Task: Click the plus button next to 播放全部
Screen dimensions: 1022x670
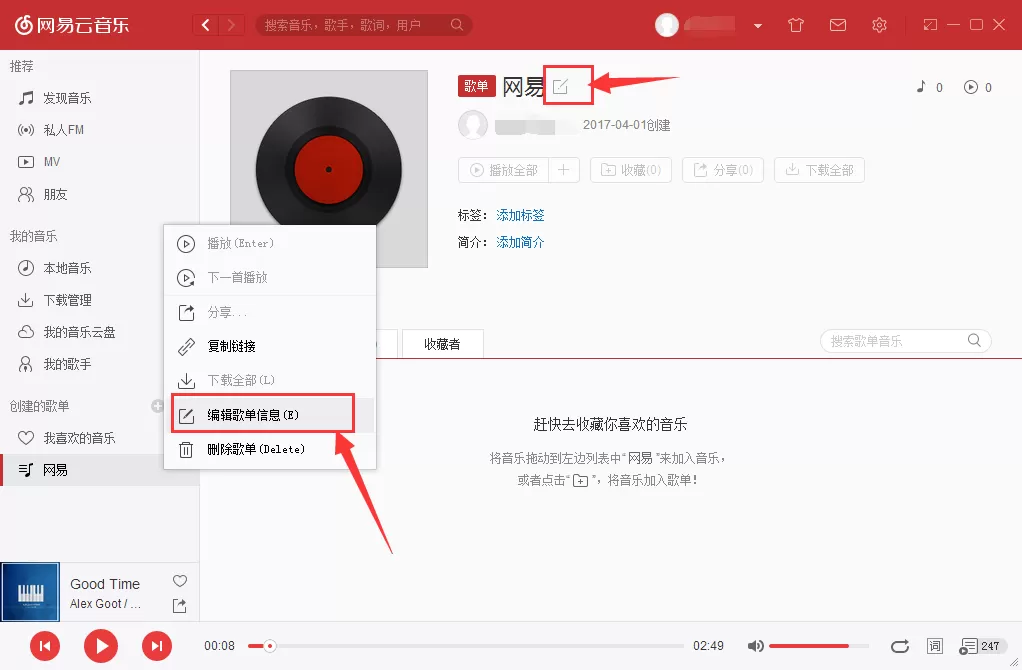Action: (564, 170)
